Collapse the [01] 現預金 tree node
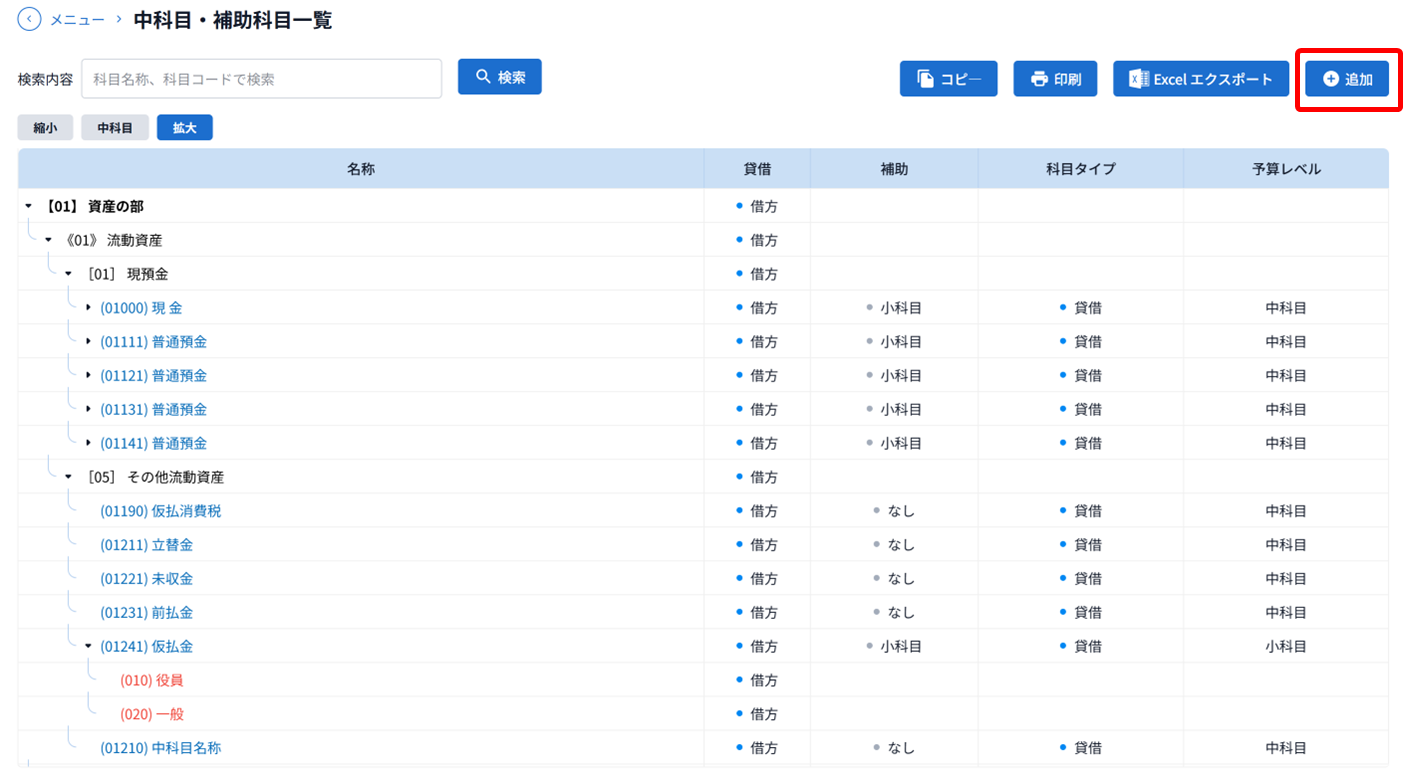Viewport: 1403px width, 779px height. [68, 274]
